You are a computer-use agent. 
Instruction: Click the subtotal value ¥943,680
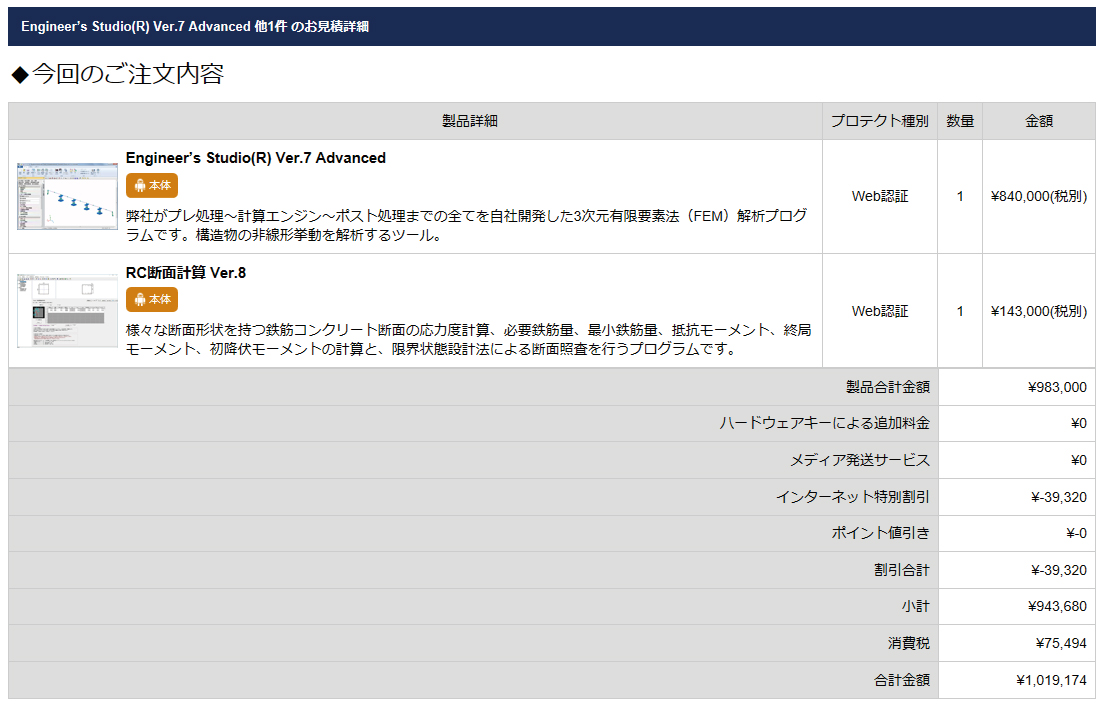[x=1057, y=606]
